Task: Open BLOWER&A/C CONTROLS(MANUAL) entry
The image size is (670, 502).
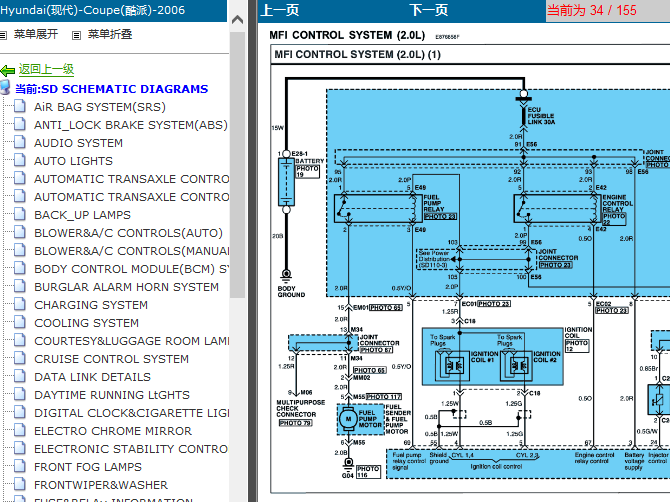Action: pyautogui.click(x=132, y=251)
